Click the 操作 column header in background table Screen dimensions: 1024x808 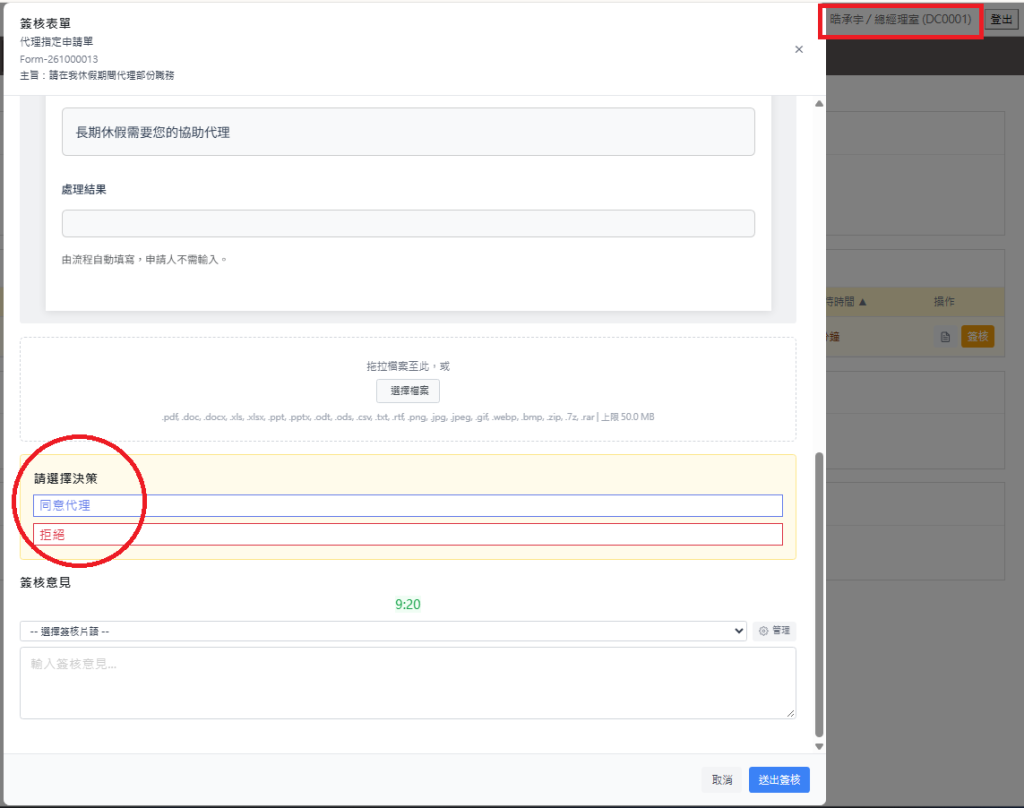coord(944,301)
